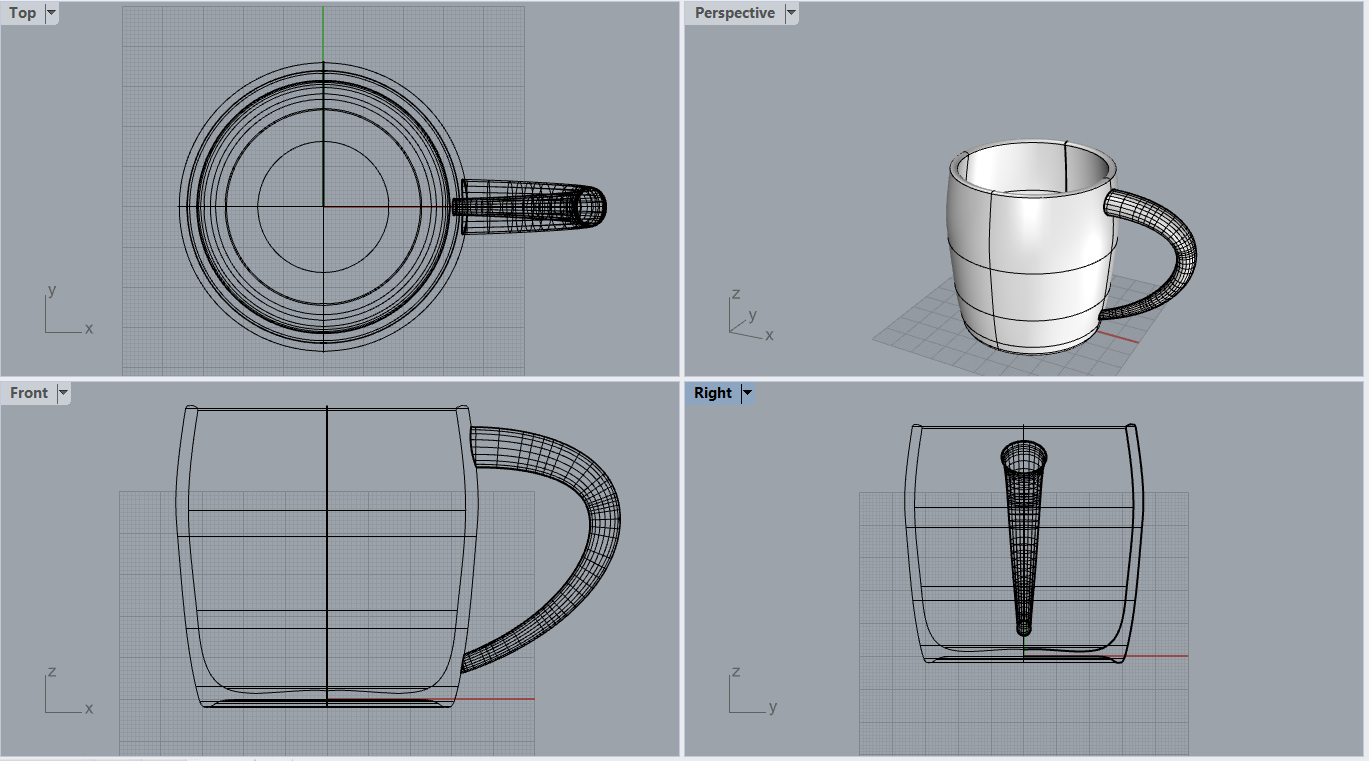1369x761 pixels.
Task: Open the Right viewport dropdown arrow
Action: (747, 393)
